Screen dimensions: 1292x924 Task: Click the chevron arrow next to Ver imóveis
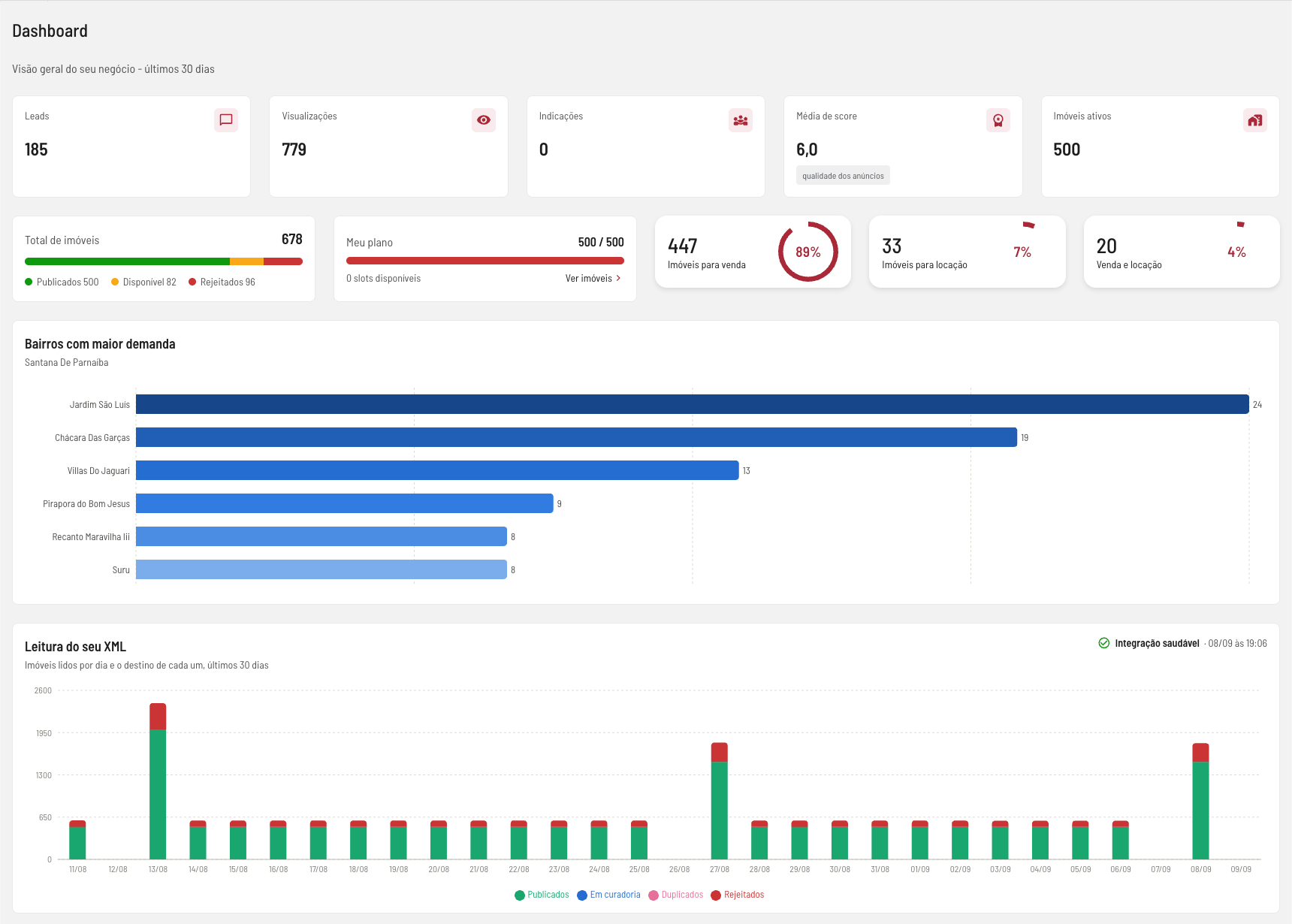coord(618,278)
